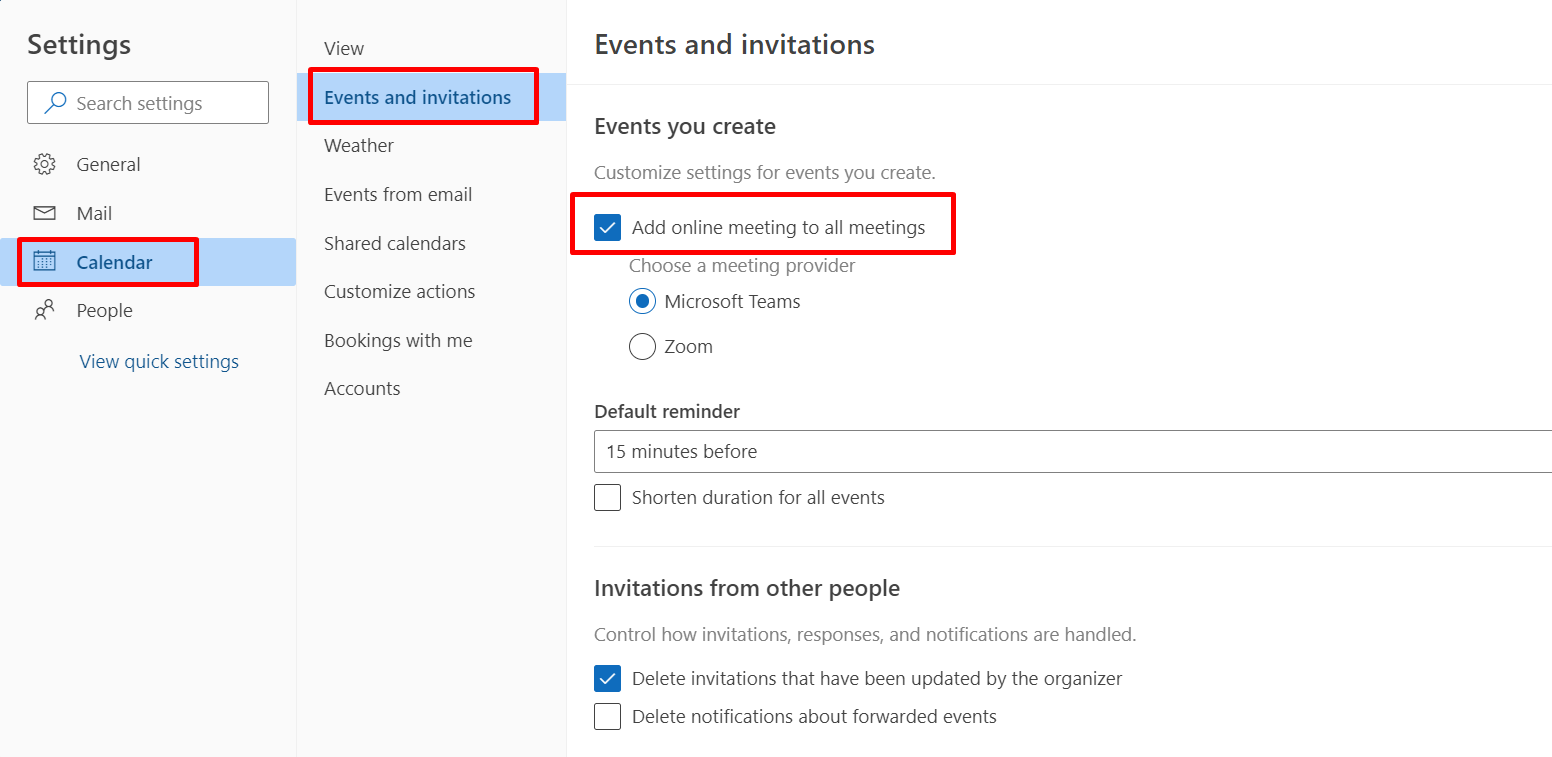The height and width of the screenshot is (757, 1552).
Task: Select Zoom as meeting provider
Action: coord(642,347)
